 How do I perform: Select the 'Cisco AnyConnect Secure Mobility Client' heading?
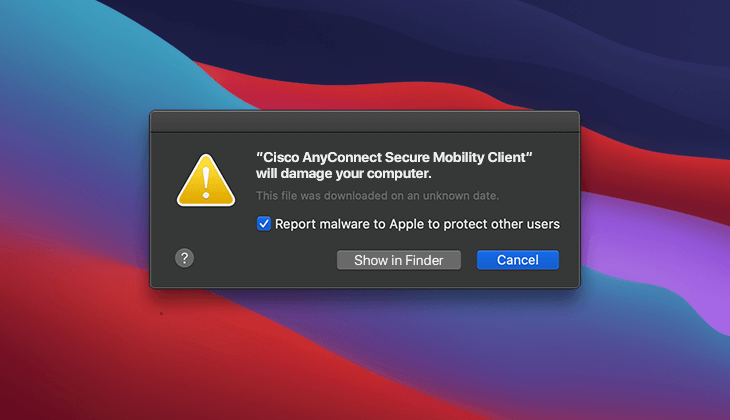click(394, 157)
